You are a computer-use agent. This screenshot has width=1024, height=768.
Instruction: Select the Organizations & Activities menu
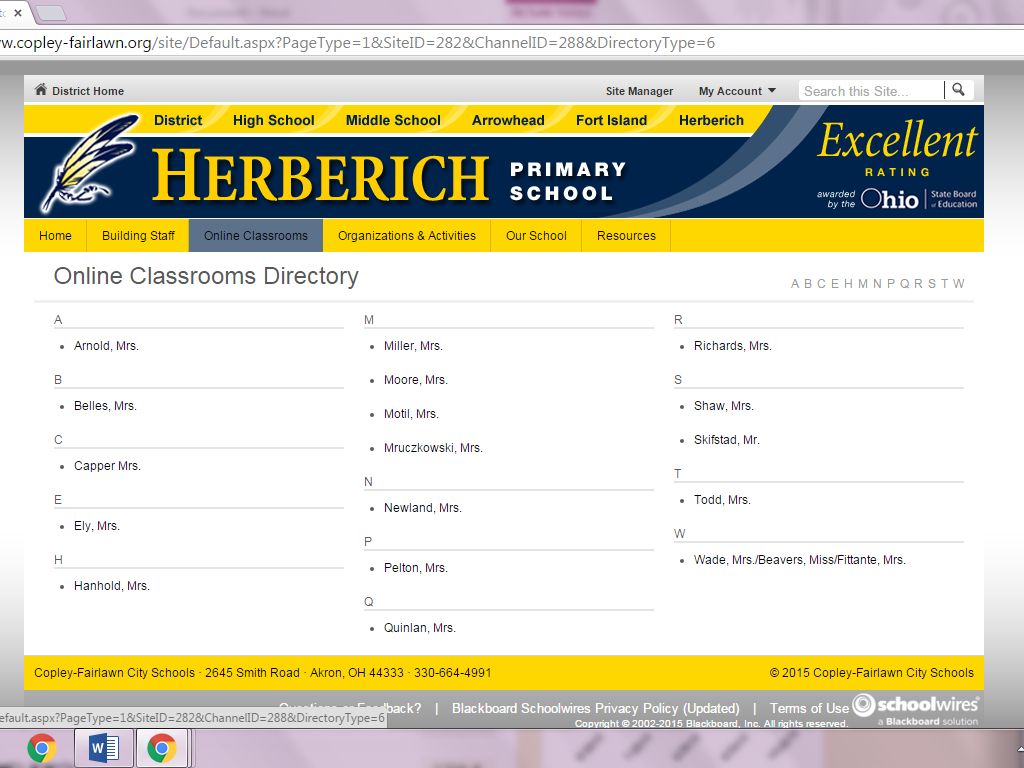407,236
